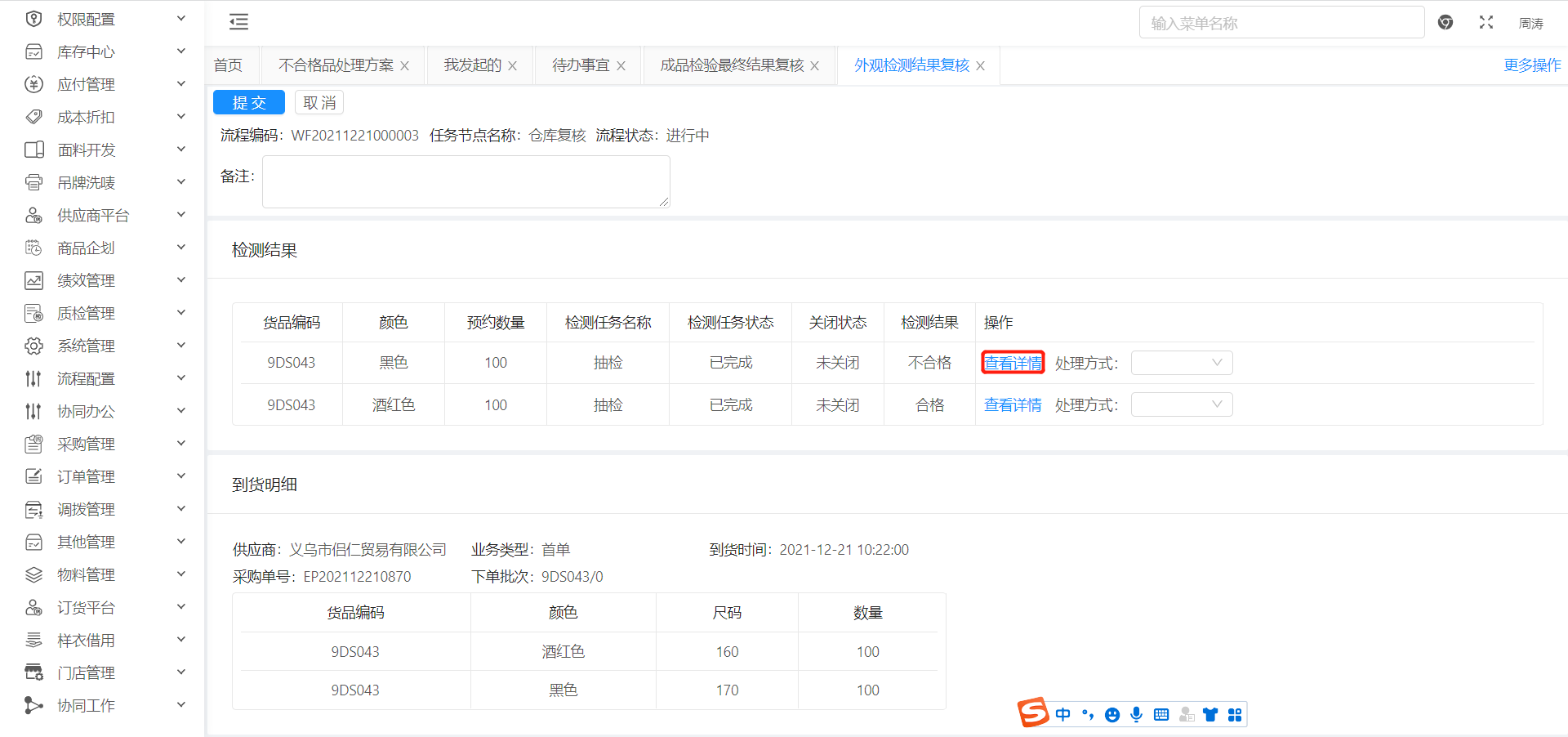Toggle Chinese input mode in IME bar

click(x=1062, y=715)
